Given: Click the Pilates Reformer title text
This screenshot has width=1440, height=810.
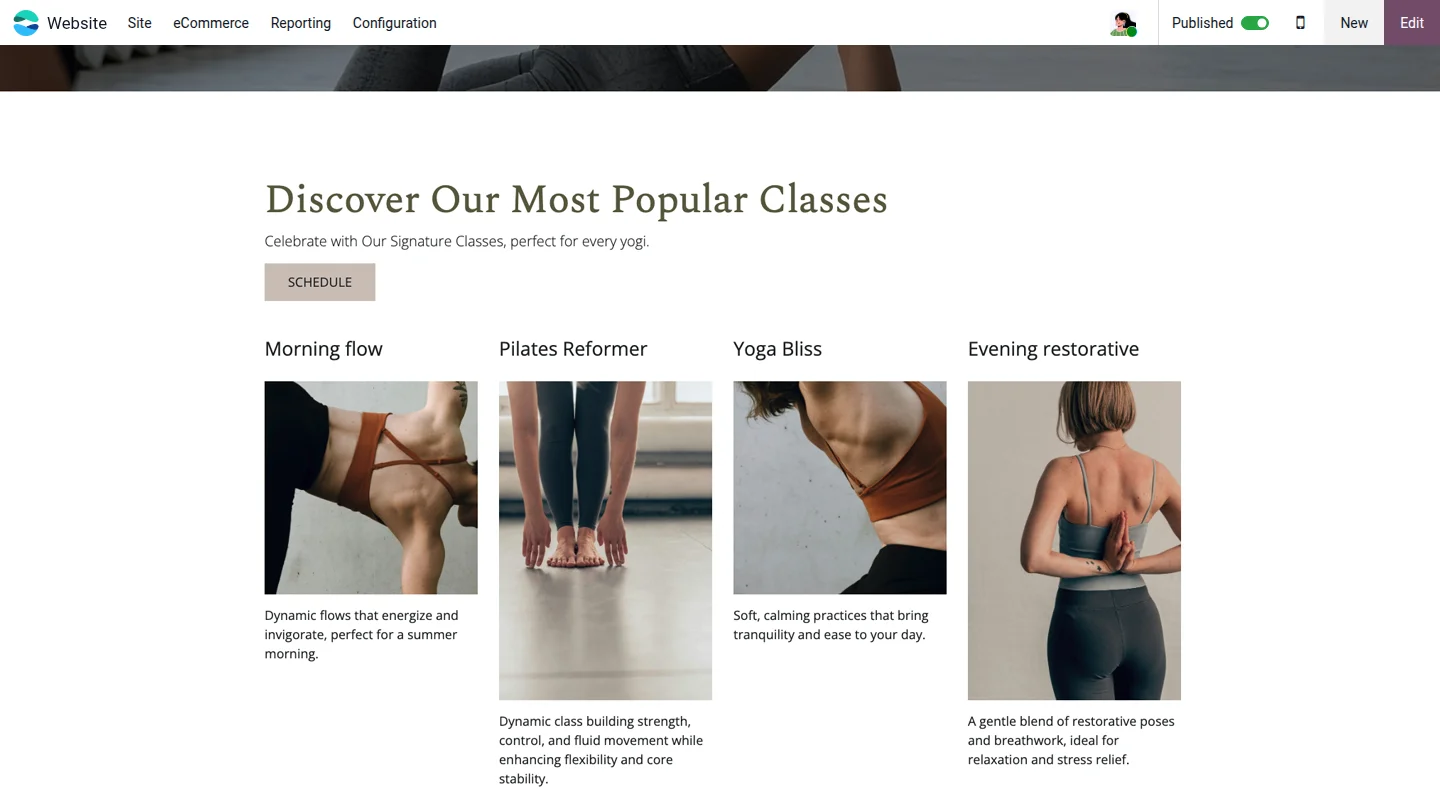Looking at the screenshot, I should (x=573, y=349).
